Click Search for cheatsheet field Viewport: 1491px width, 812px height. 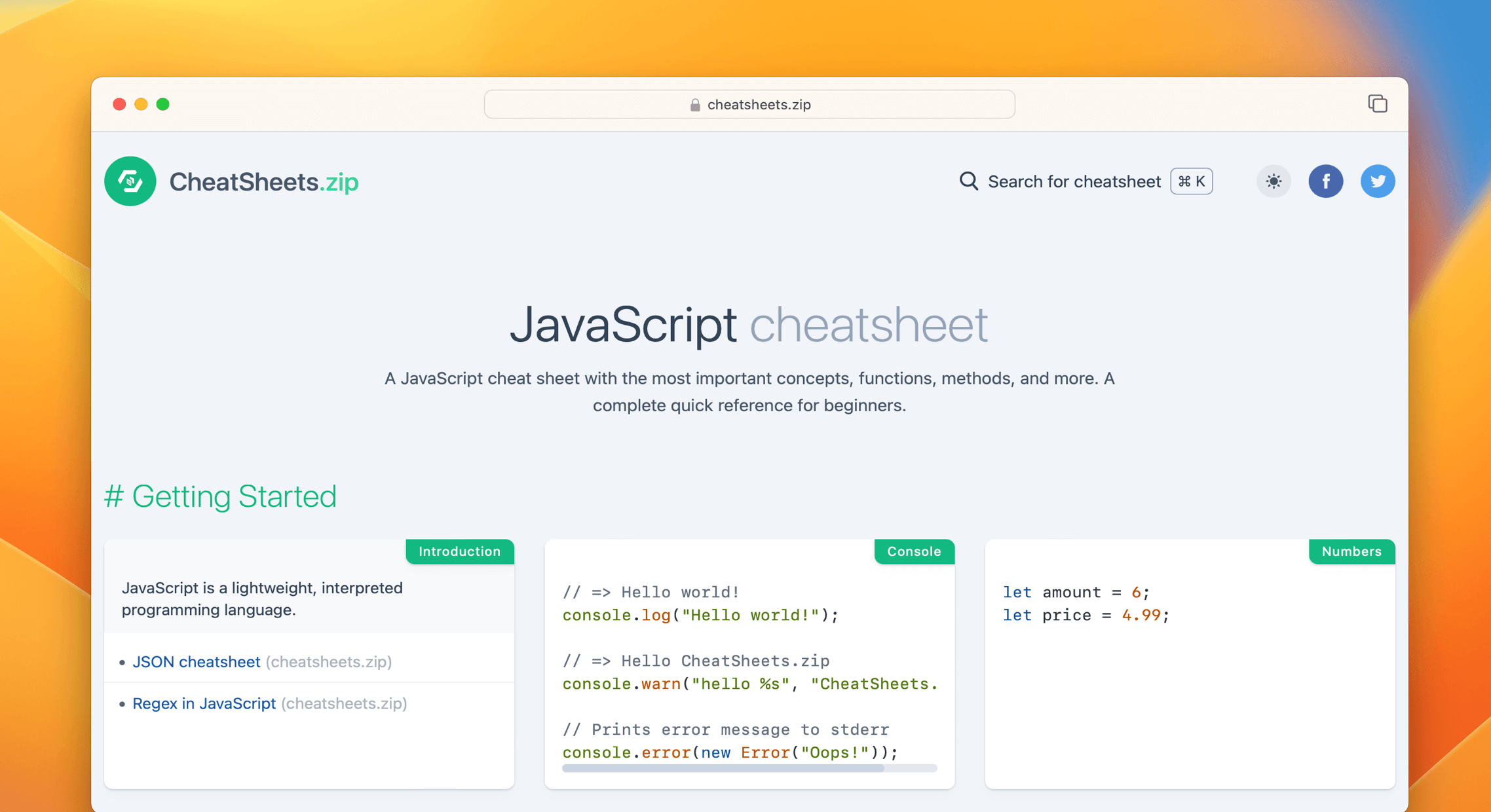tap(1074, 181)
